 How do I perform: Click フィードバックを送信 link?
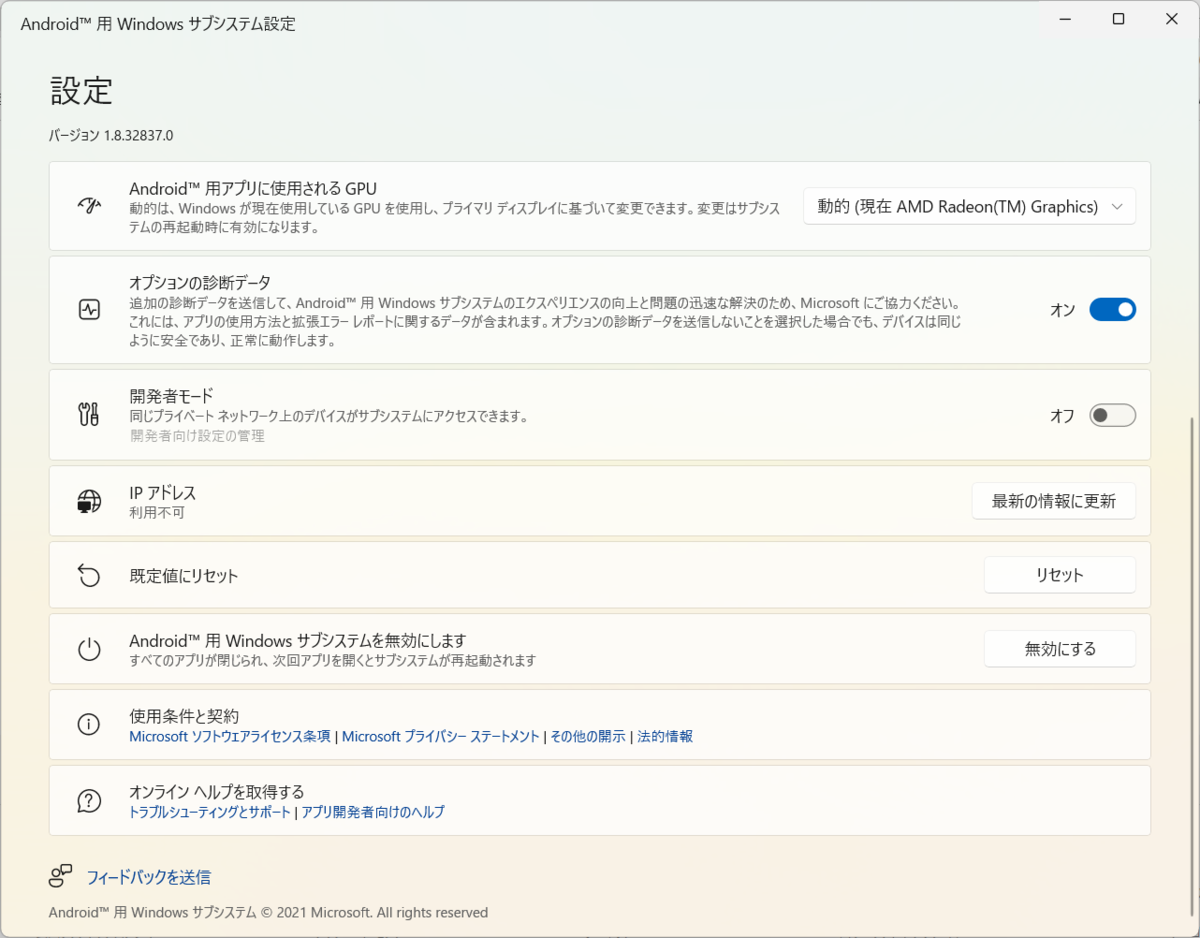(149, 877)
